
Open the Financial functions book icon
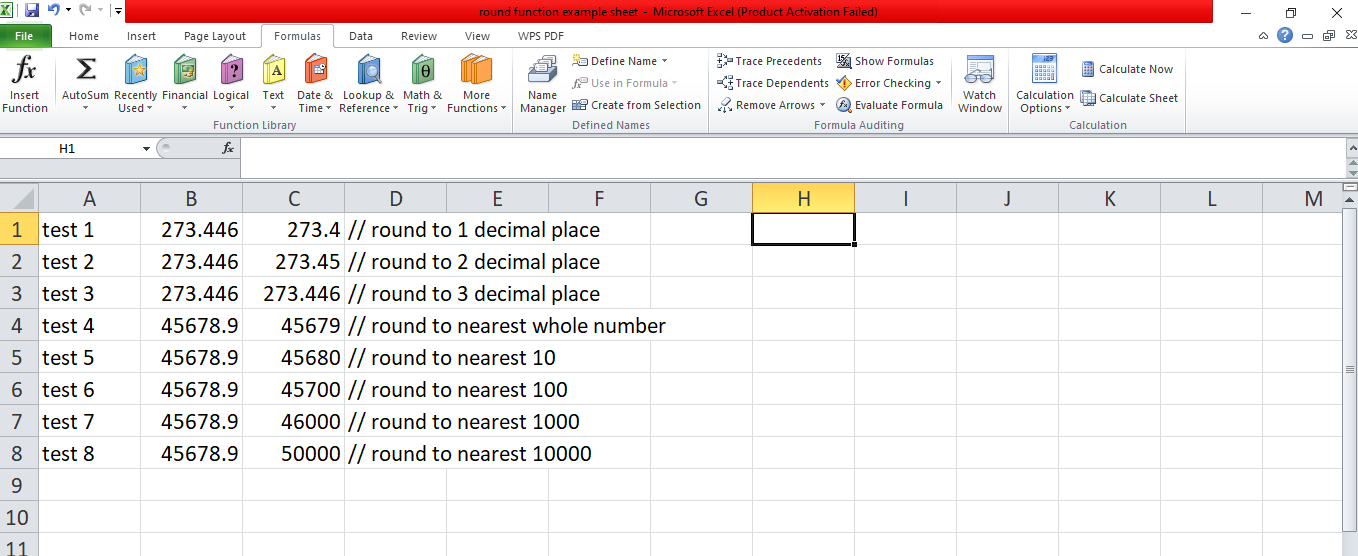(x=185, y=70)
